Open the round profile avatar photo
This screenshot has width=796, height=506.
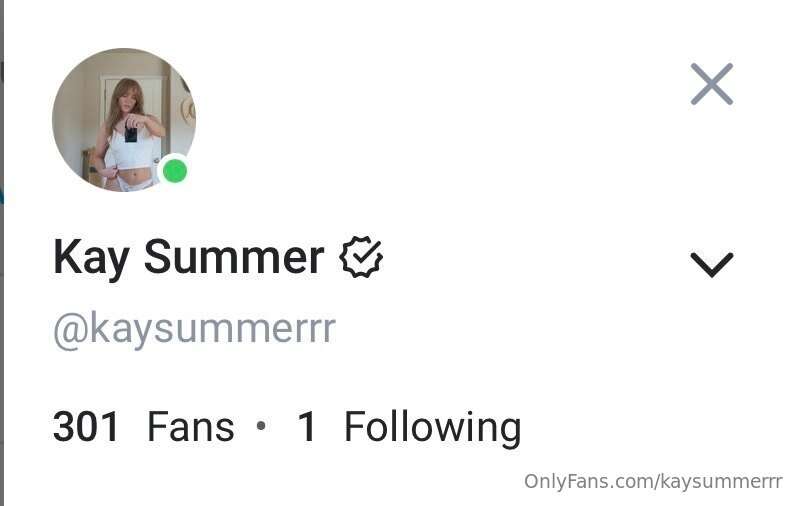coord(124,120)
